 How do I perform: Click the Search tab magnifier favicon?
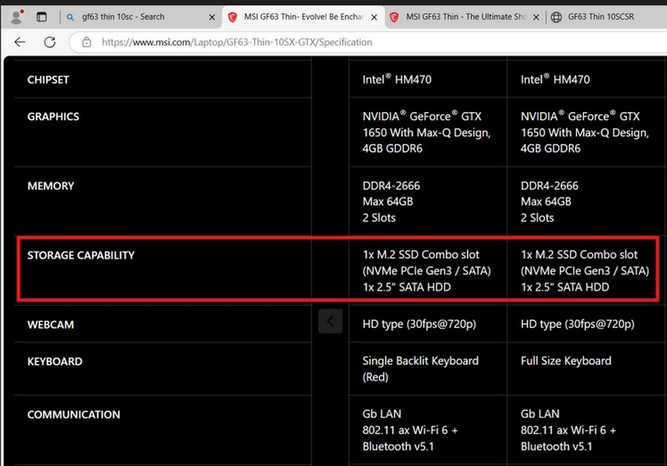(70, 17)
